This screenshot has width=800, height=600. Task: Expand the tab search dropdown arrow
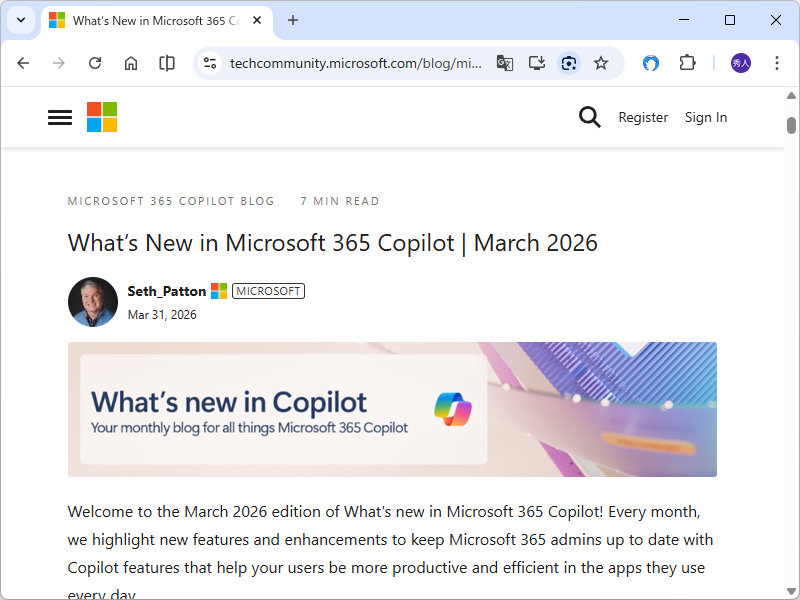coord(21,20)
